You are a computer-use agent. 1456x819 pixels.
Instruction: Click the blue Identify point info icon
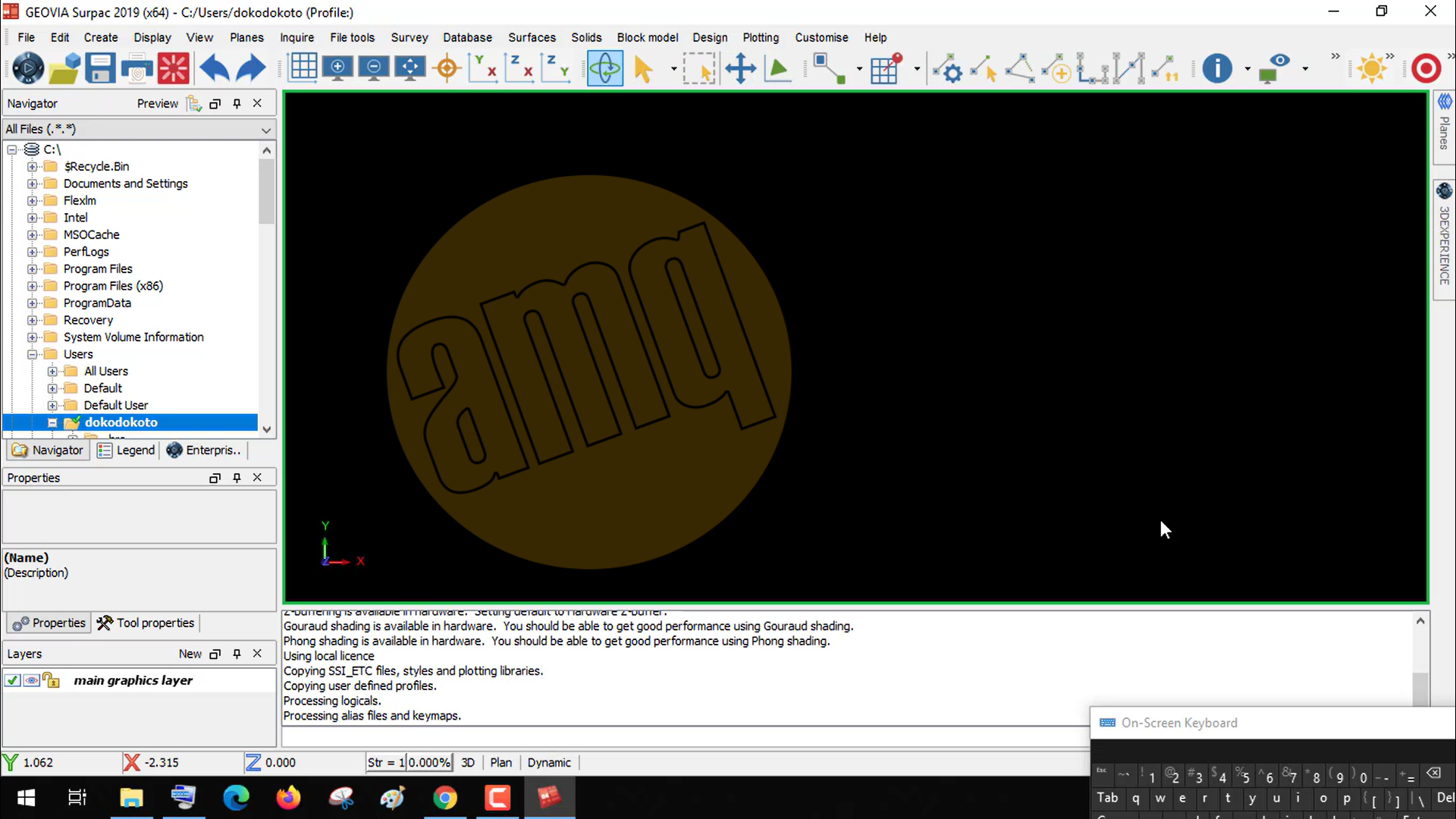click(1216, 68)
